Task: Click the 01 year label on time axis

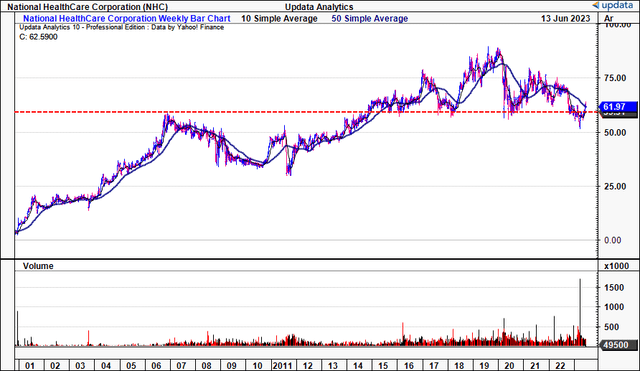Action: 30,365
